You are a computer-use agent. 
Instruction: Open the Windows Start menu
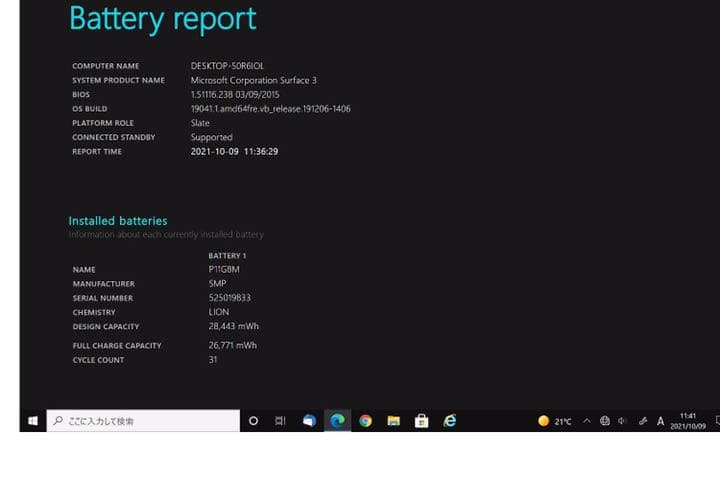pyautogui.click(x=33, y=421)
